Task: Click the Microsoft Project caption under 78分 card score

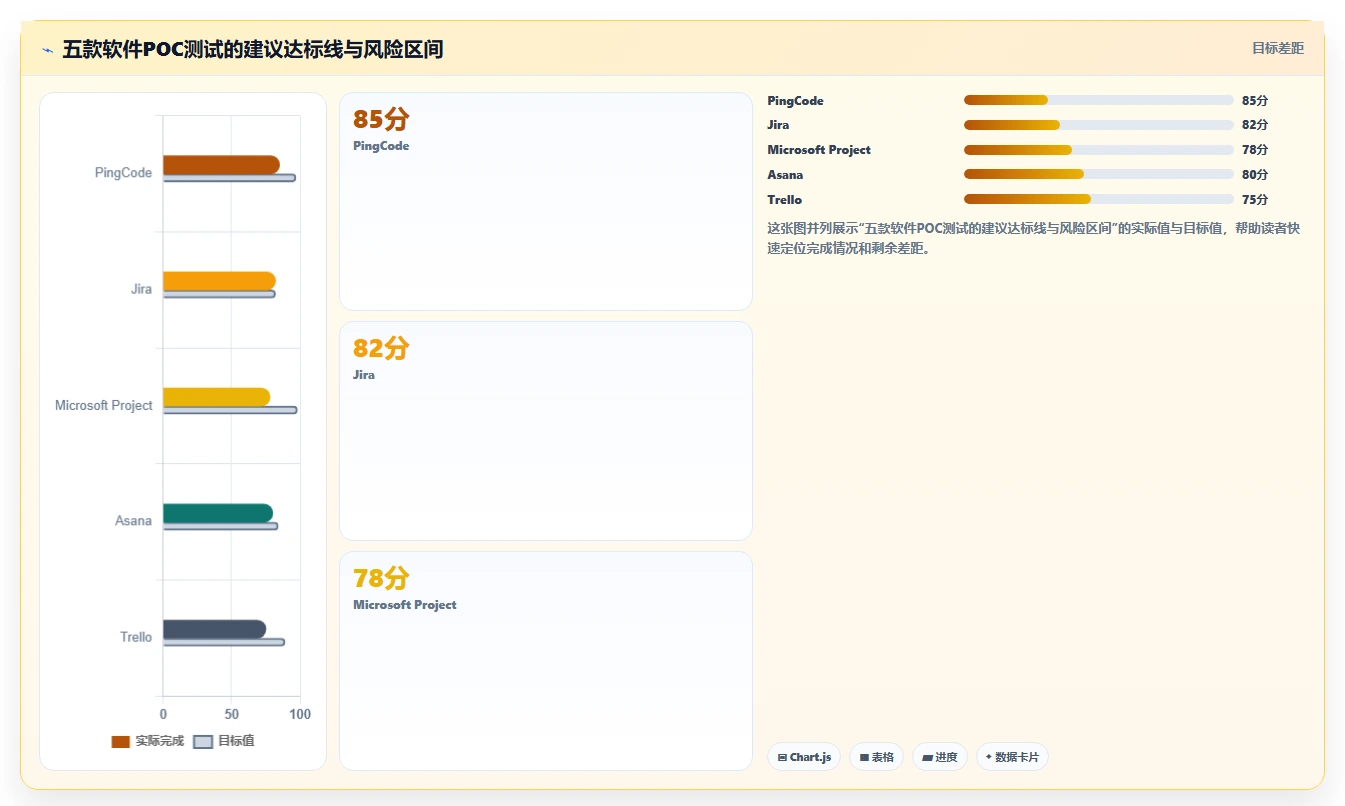Action: click(405, 605)
